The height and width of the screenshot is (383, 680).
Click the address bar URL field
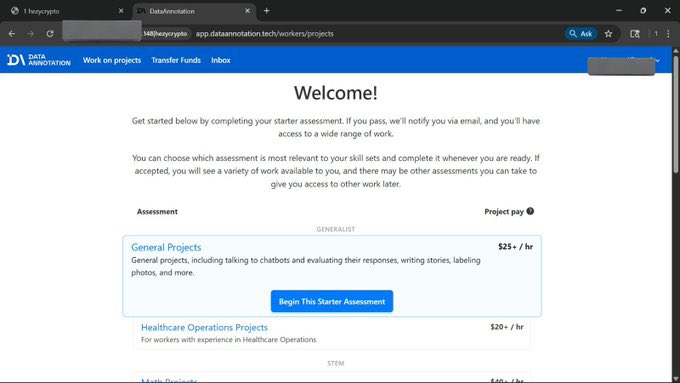[265, 33]
